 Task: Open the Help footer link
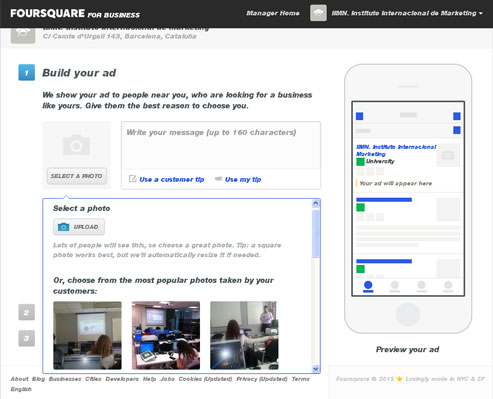pos(149,379)
